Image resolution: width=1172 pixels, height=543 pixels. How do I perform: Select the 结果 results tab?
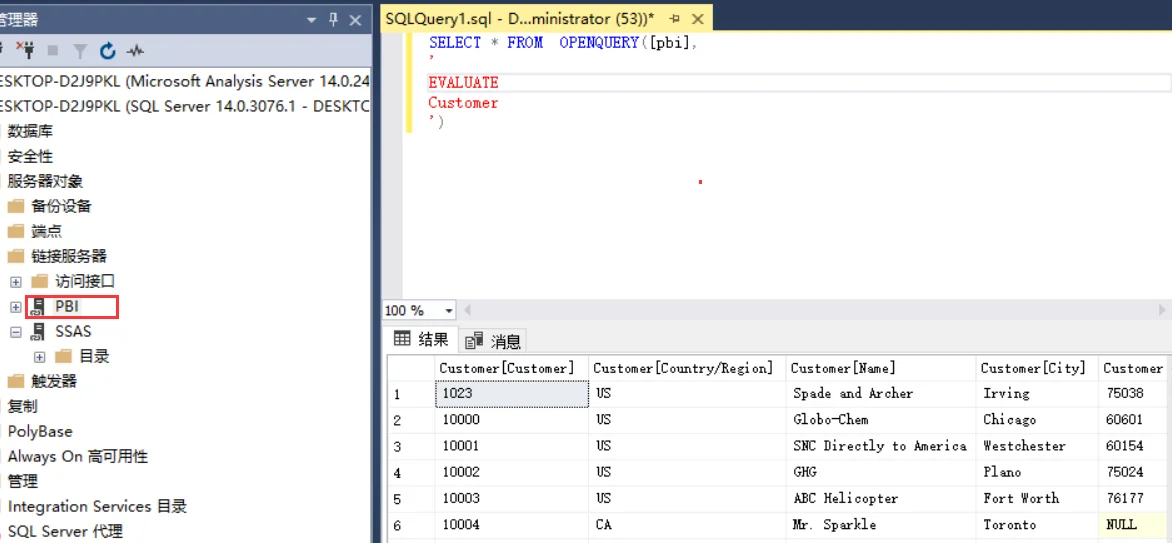(x=421, y=340)
